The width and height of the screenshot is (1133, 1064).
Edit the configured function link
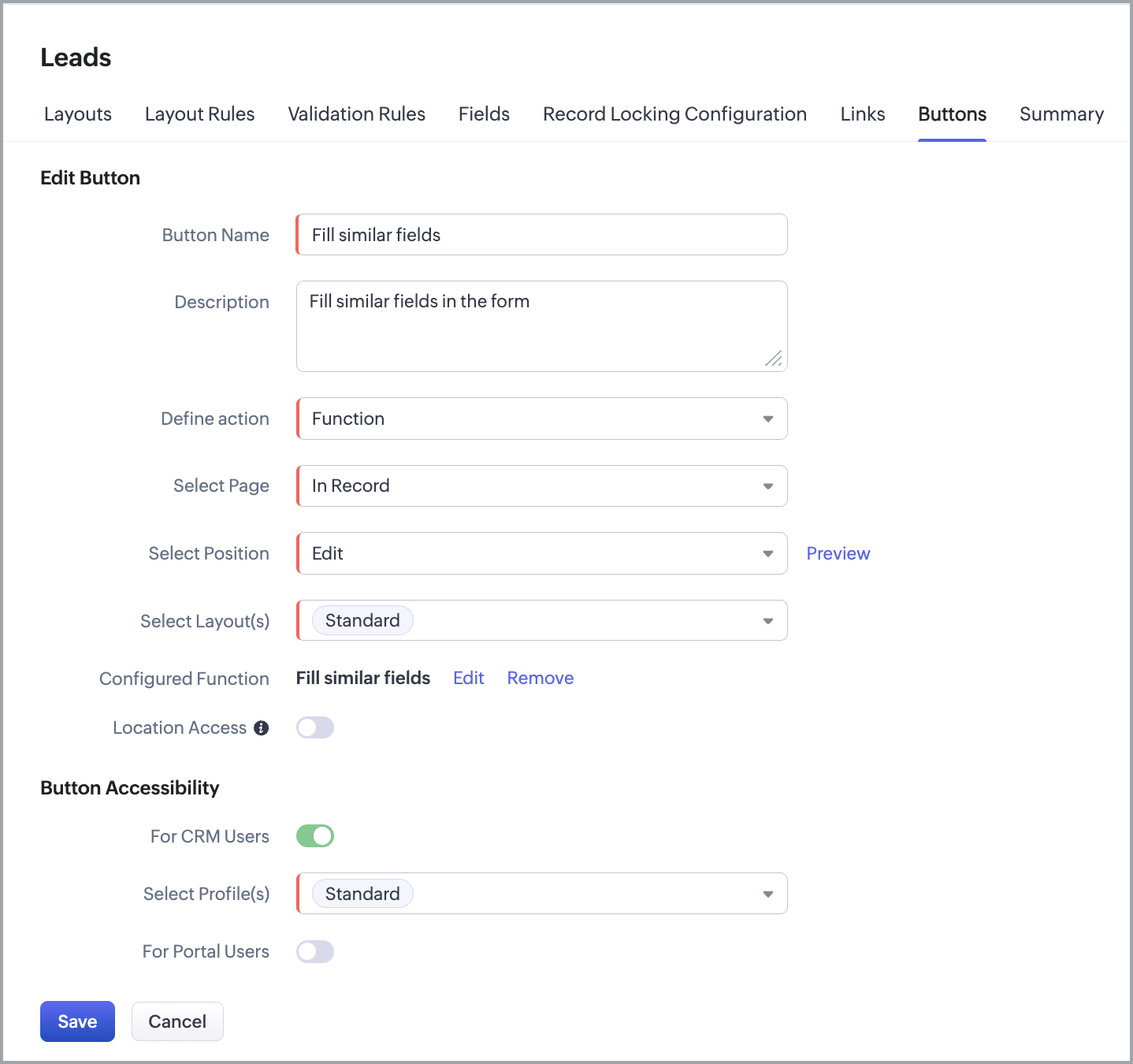tap(468, 678)
